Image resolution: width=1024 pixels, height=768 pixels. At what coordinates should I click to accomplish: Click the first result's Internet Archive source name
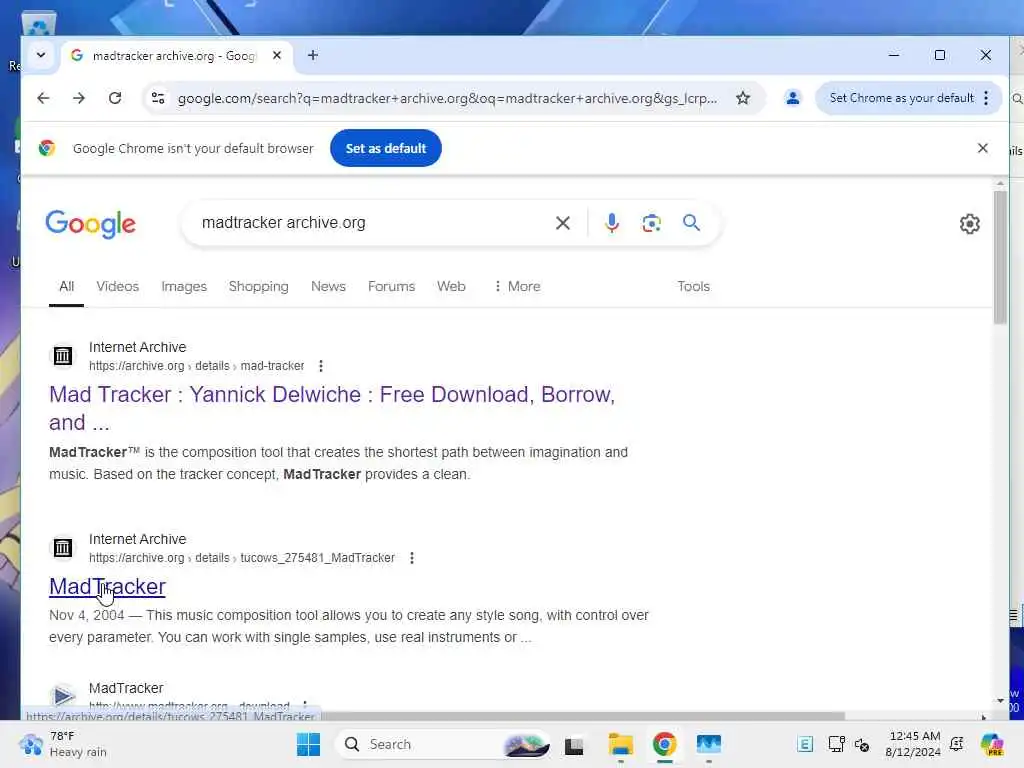pyautogui.click(x=137, y=347)
